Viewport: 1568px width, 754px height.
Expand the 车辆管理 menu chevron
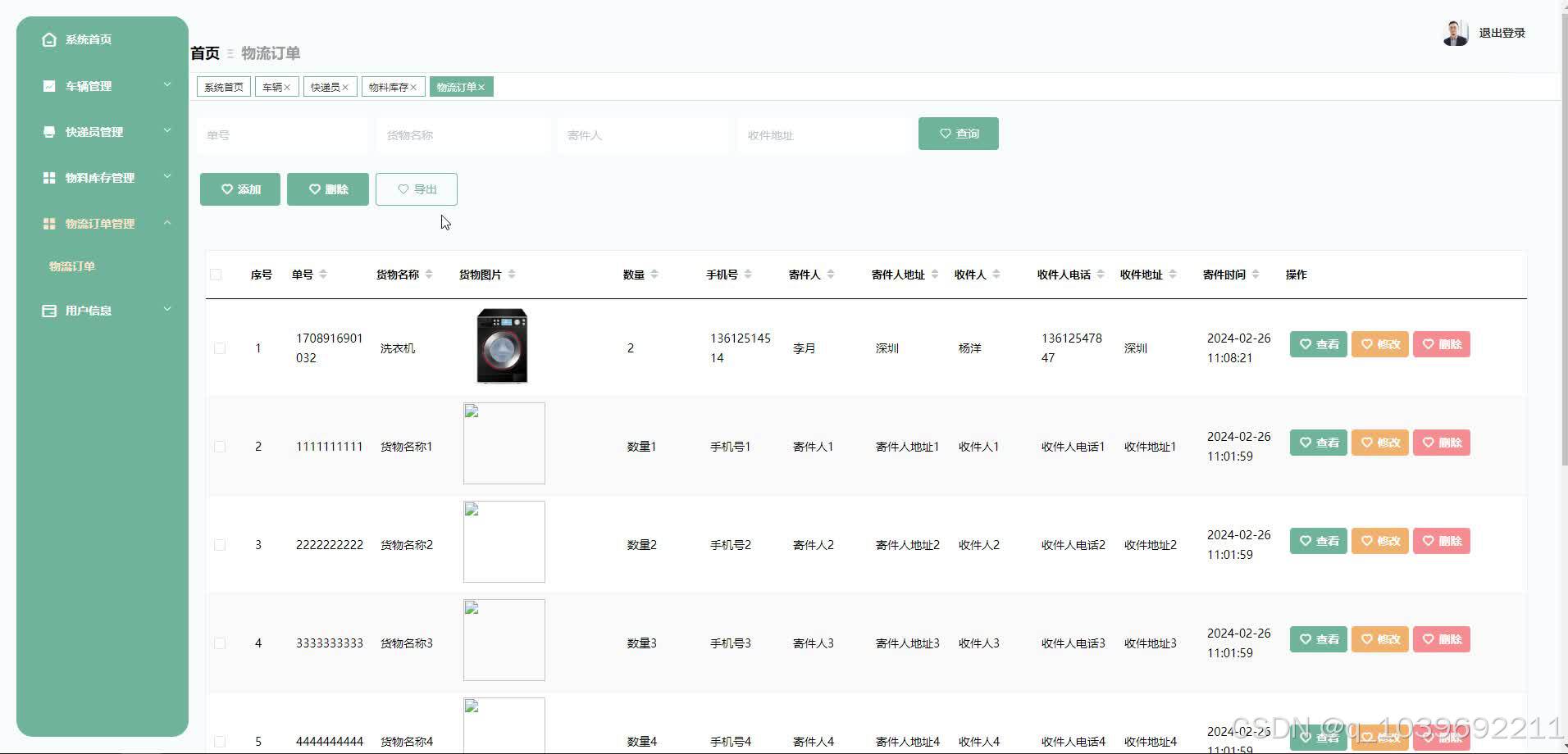point(167,84)
